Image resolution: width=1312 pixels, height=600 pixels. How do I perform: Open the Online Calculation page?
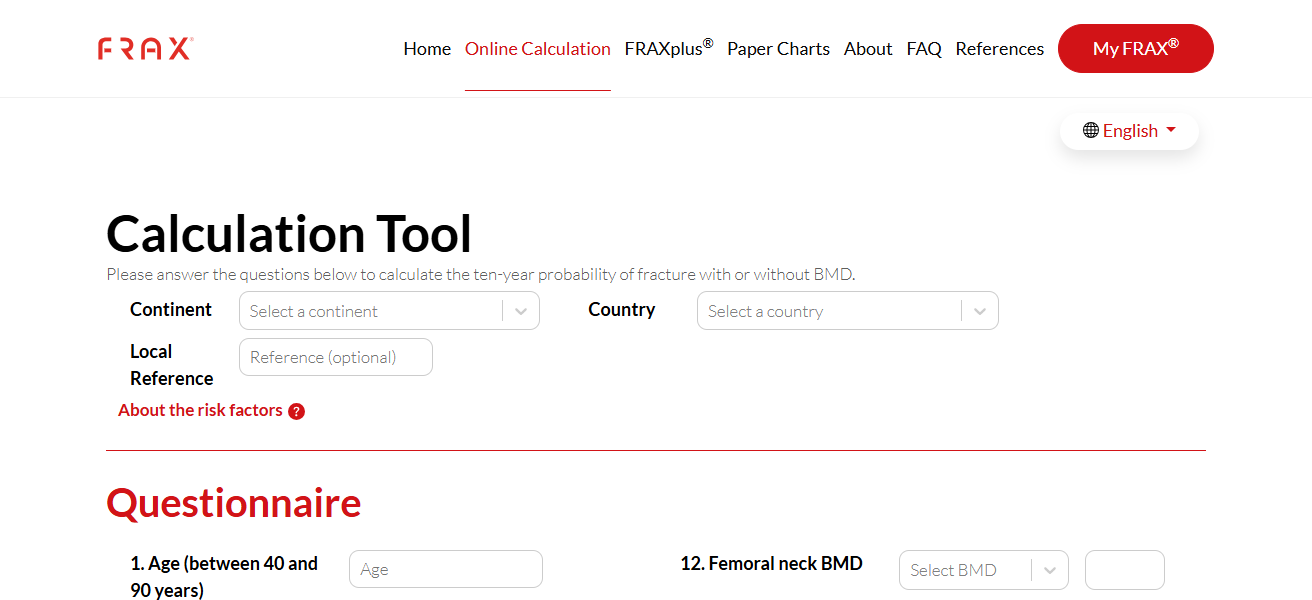(537, 49)
